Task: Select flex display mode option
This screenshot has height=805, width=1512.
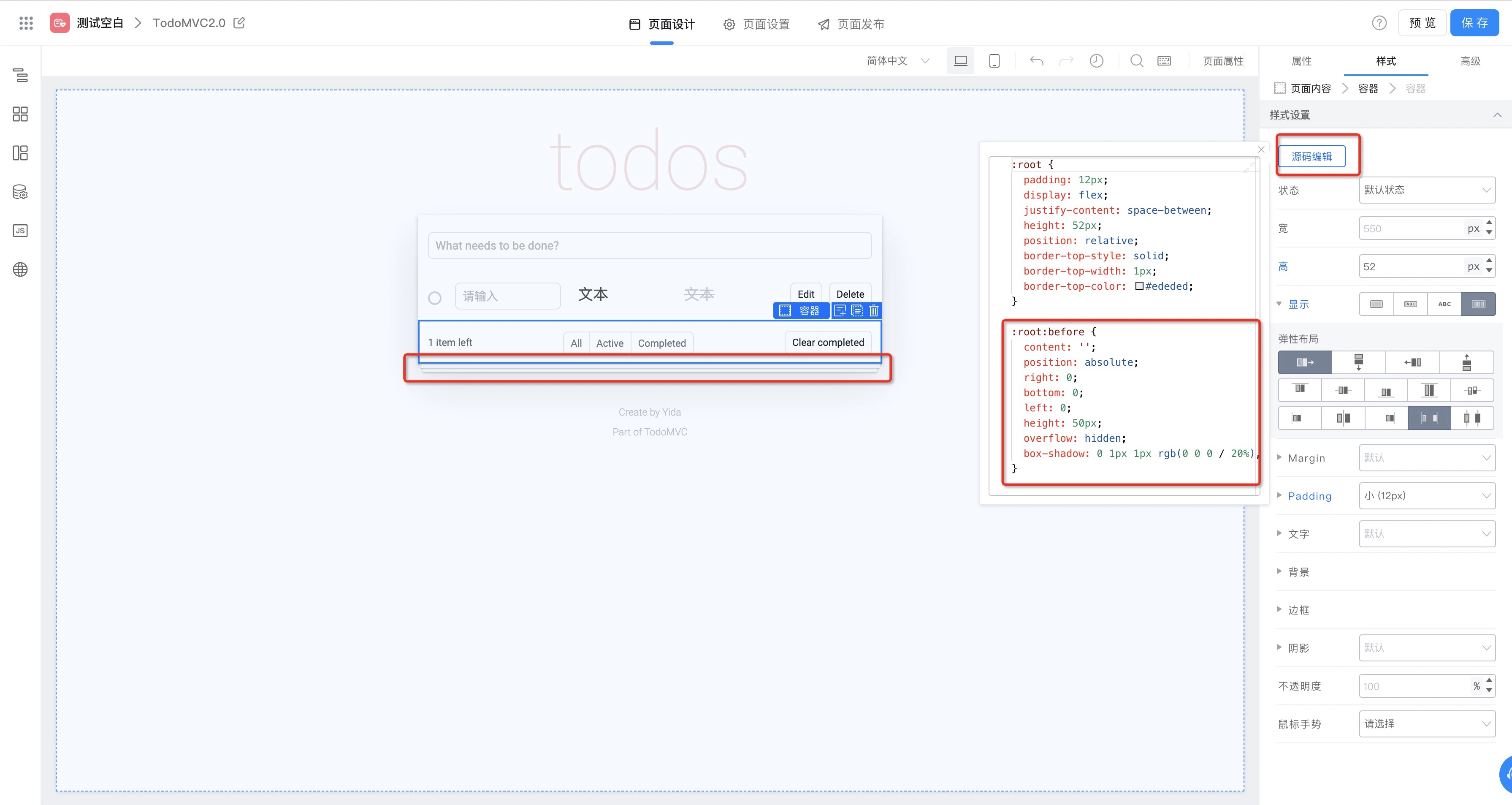Action: (x=1478, y=304)
